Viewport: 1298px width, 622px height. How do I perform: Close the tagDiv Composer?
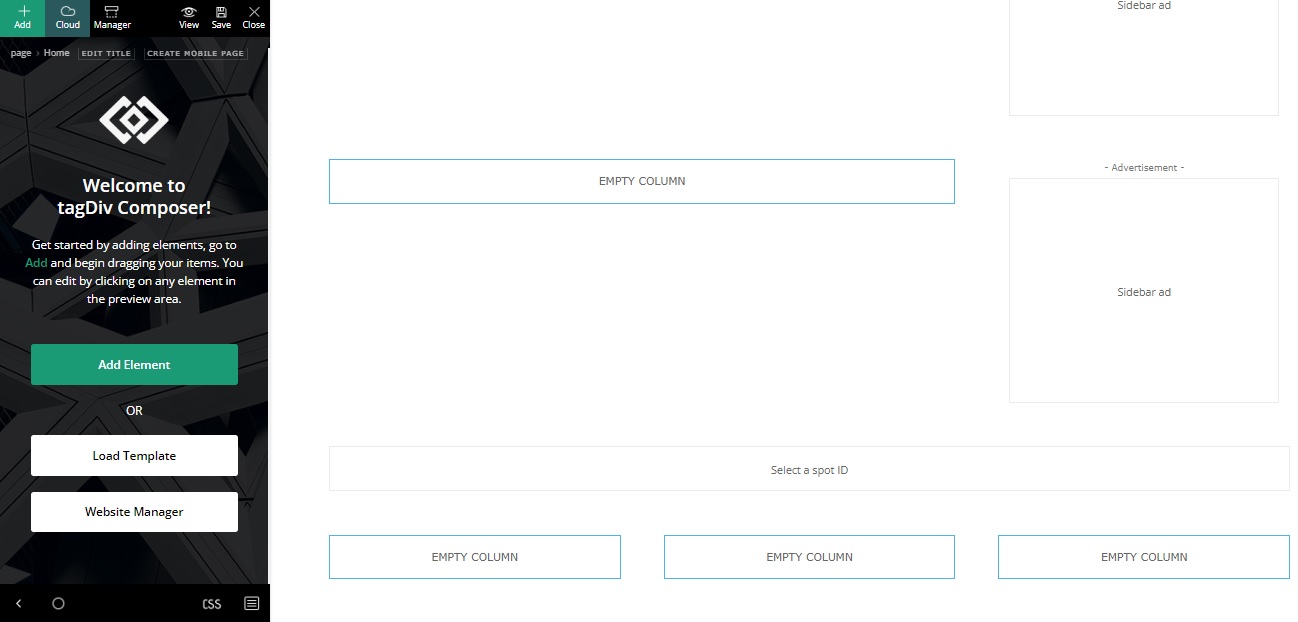[x=254, y=18]
